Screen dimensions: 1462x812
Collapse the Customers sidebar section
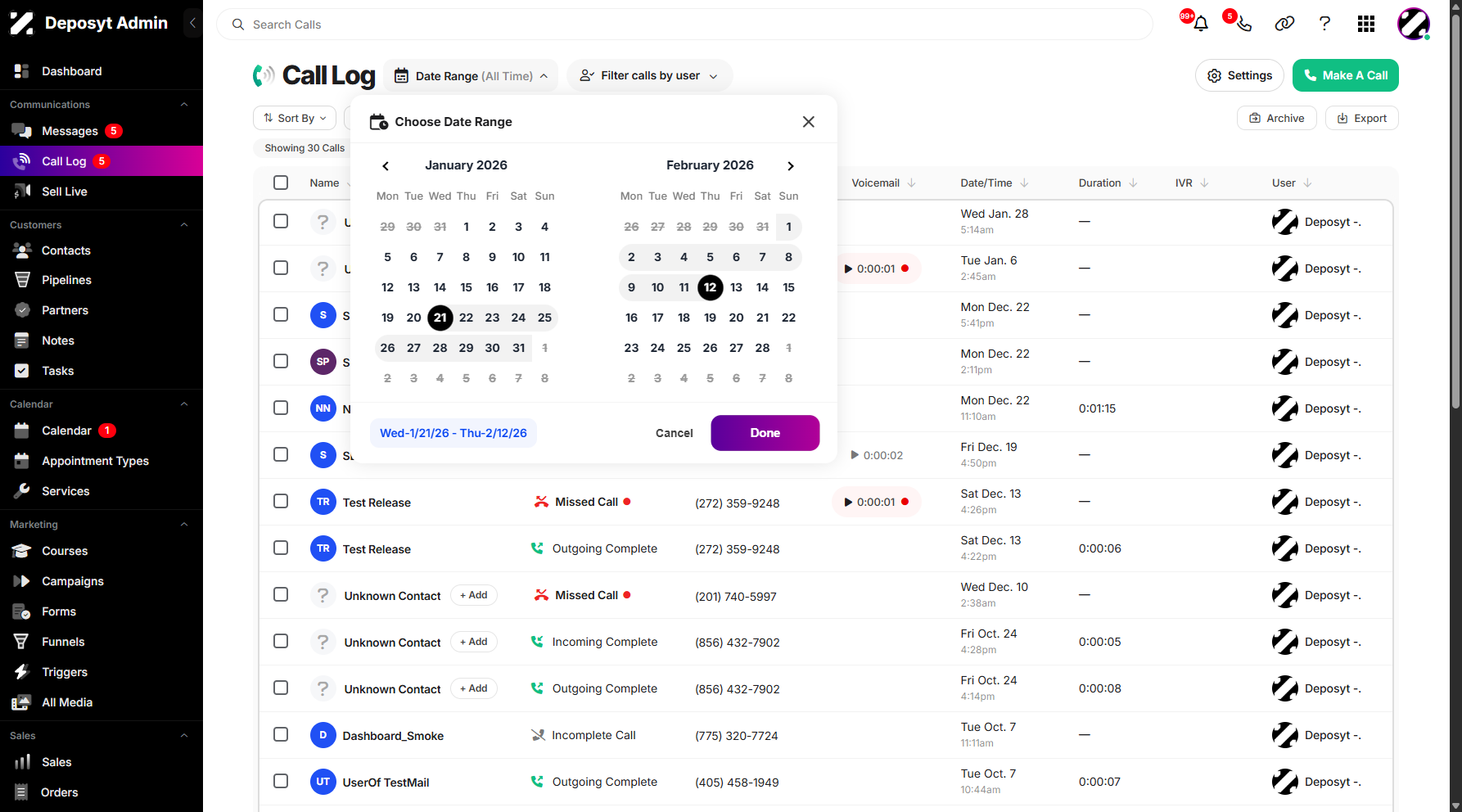pos(184,225)
